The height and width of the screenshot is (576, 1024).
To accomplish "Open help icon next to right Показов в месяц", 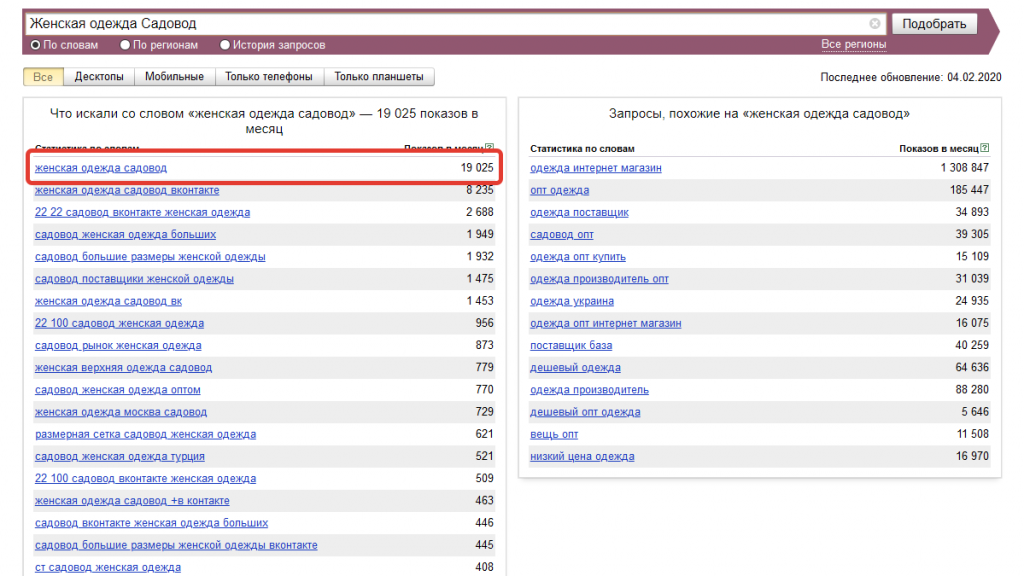I will click(x=985, y=148).
